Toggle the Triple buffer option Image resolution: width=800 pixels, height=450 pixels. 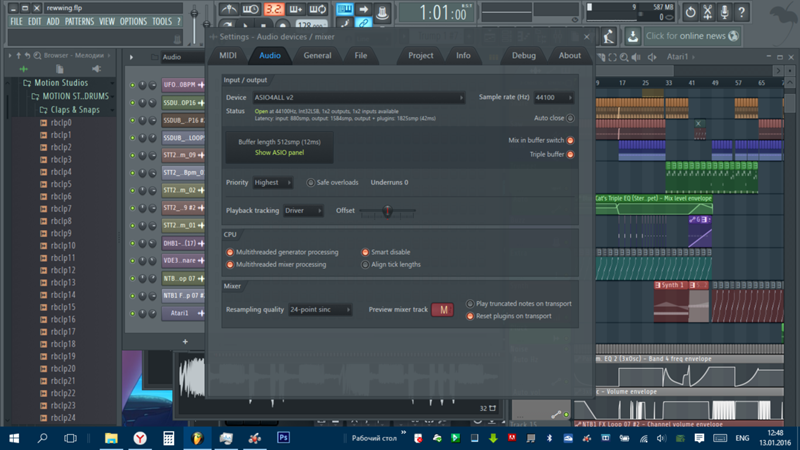coord(570,155)
